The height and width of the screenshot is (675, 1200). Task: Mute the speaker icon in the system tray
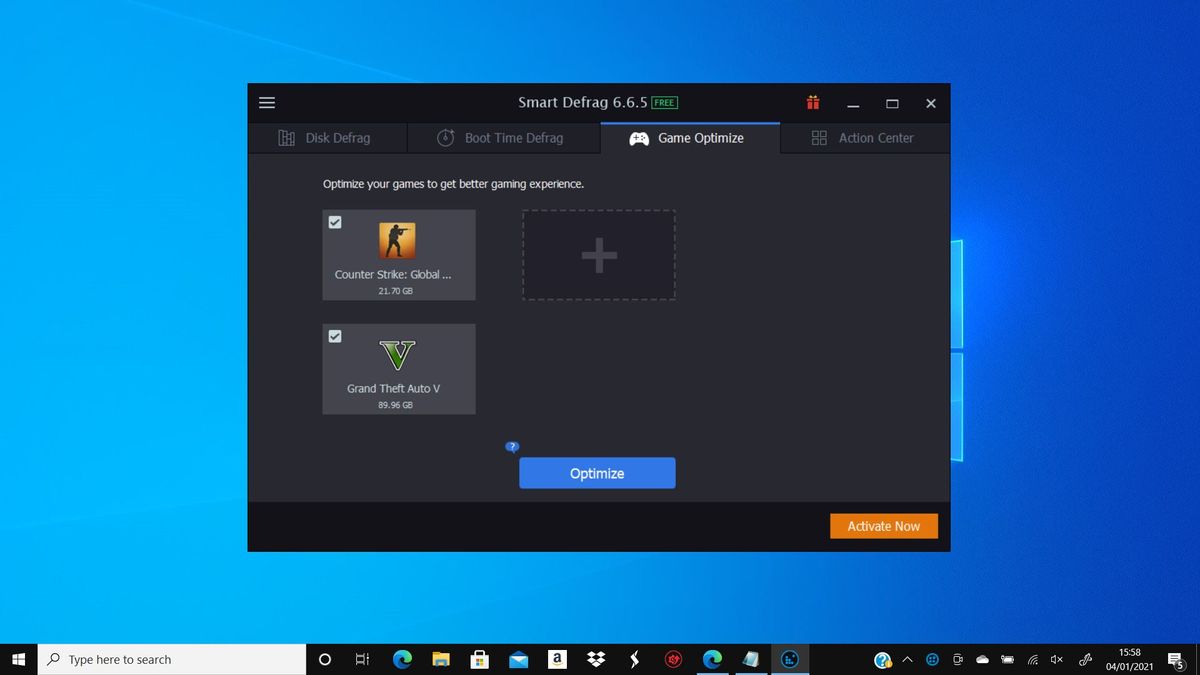click(1056, 659)
